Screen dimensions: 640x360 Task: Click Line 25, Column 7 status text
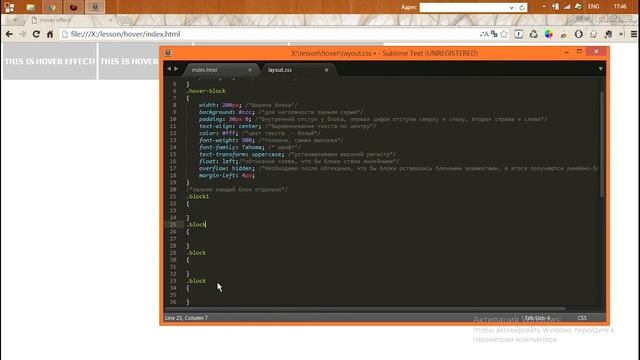[186, 318]
